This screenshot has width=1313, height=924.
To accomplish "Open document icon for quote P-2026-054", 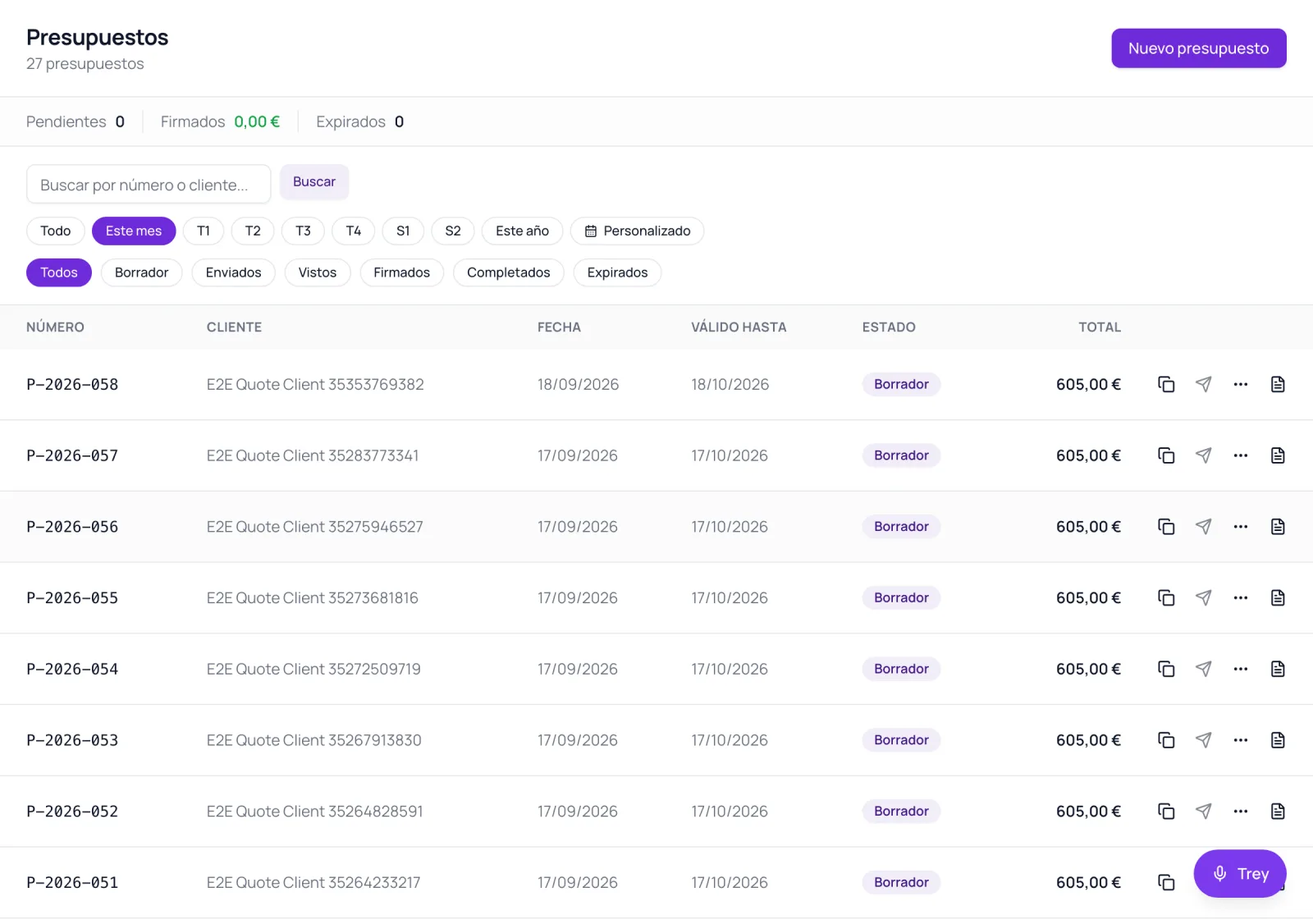I will (1278, 669).
